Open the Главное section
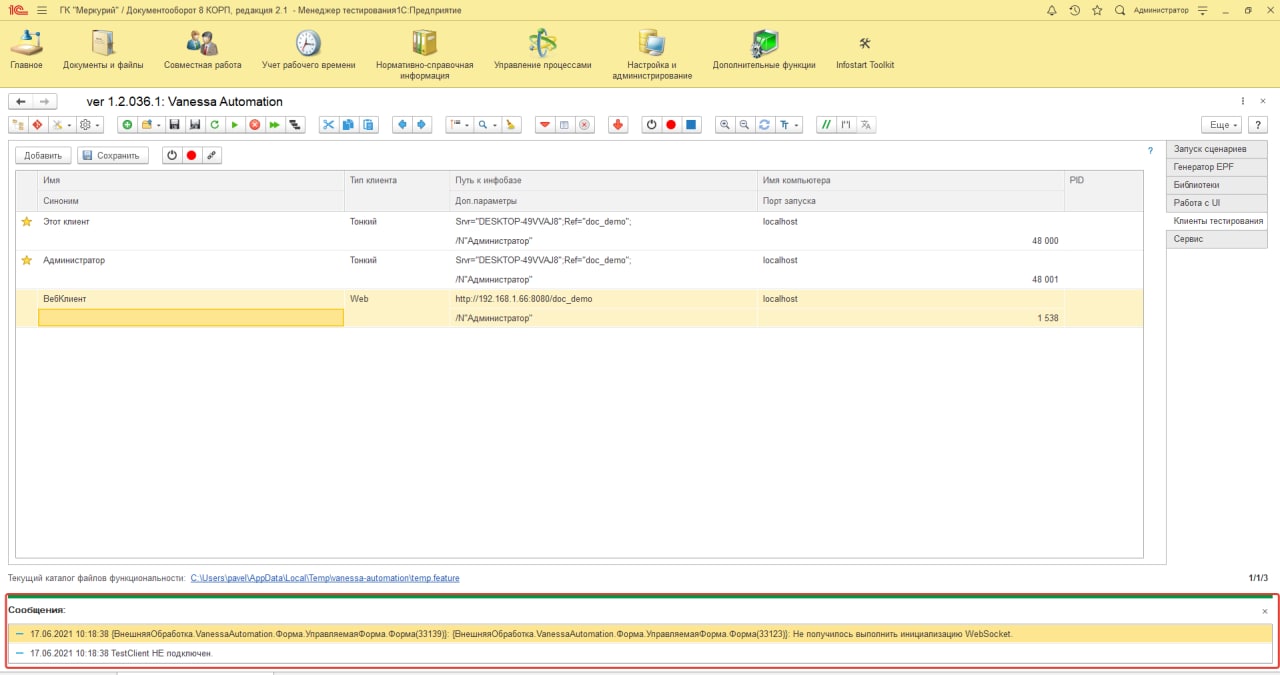The width and height of the screenshot is (1280, 675). (26, 50)
